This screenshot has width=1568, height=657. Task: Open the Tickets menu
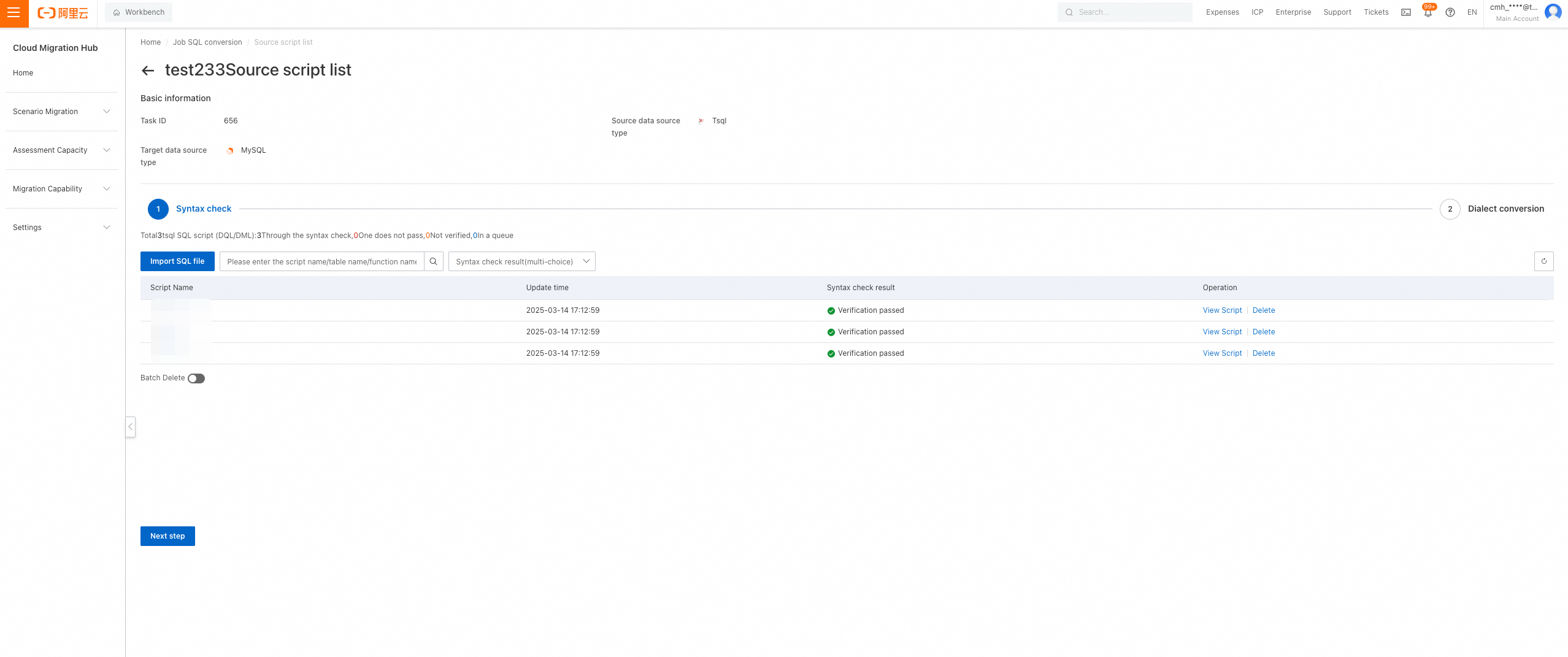pos(1376,12)
